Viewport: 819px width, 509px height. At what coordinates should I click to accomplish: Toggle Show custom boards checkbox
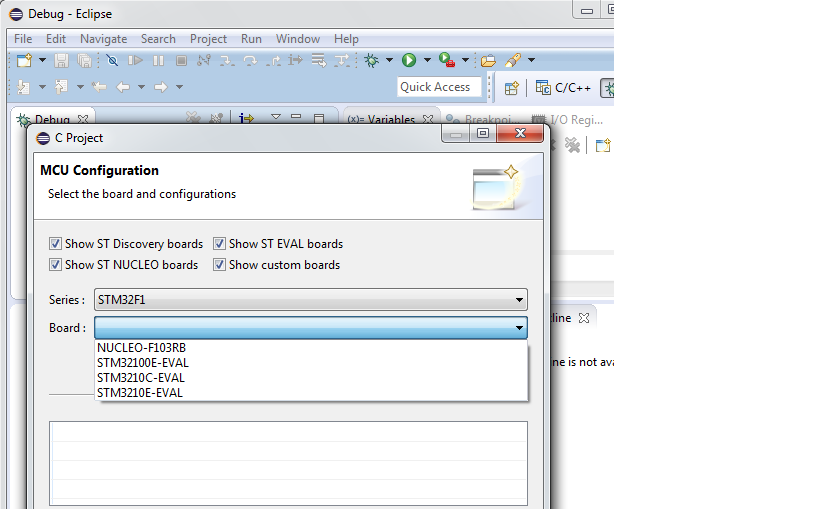pos(219,265)
